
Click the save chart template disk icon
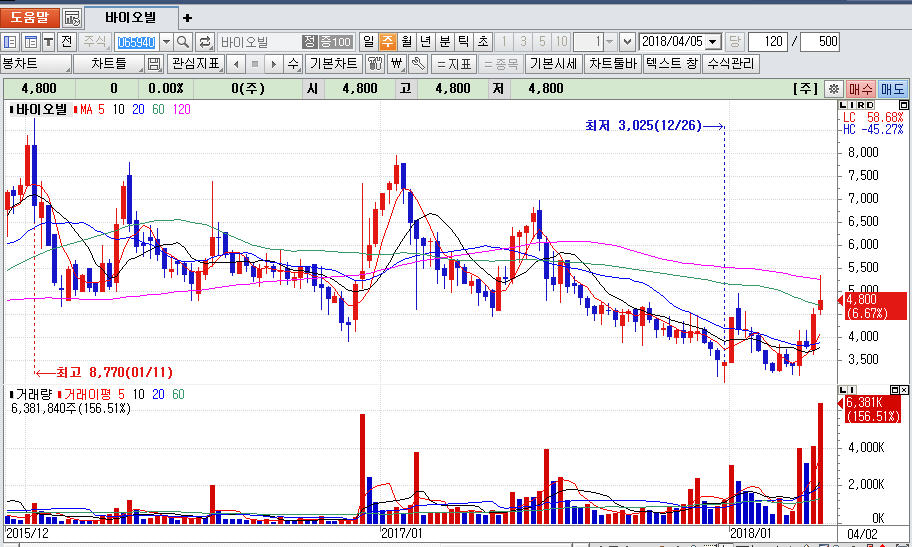tap(154, 64)
